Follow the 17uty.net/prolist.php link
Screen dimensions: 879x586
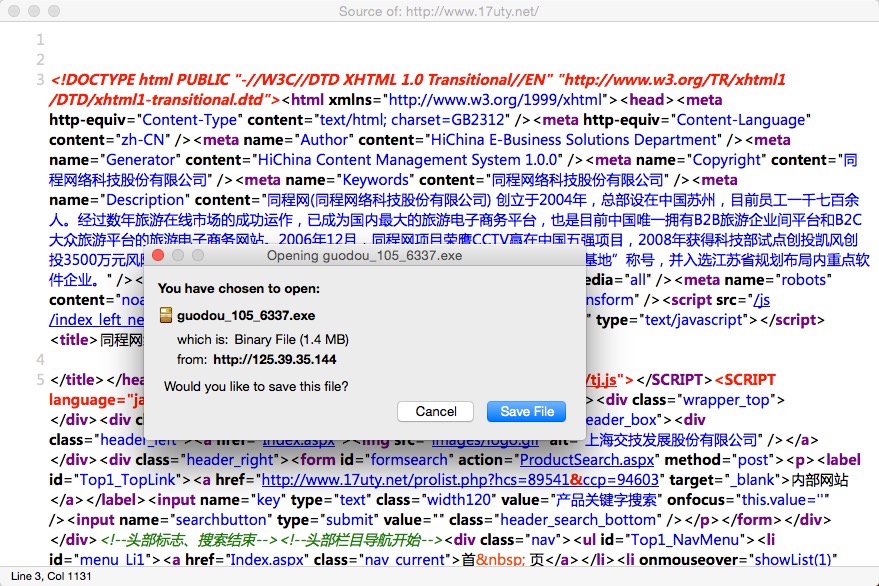click(460, 480)
